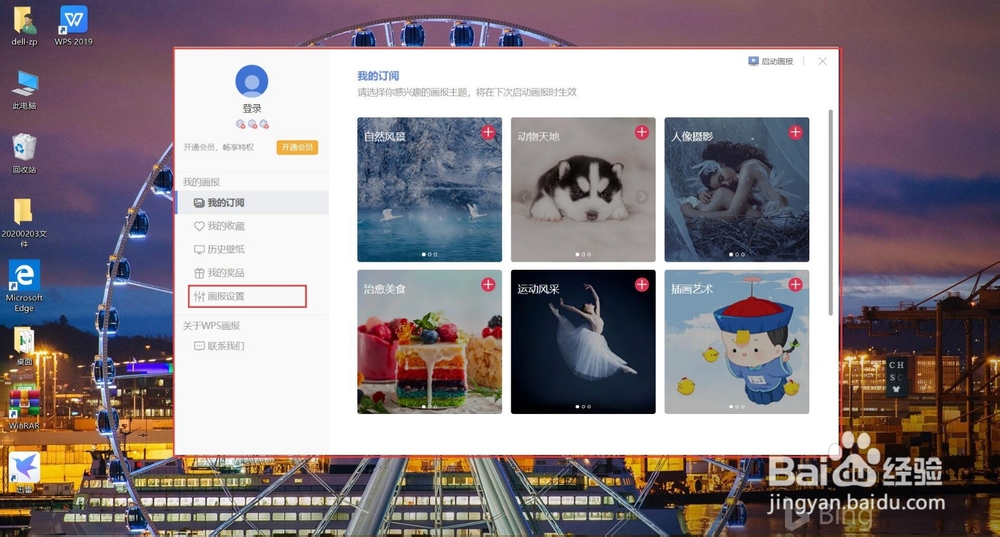Screen dimensions: 1000x537
Task: Open the Recycle Bin desktop icon
Action: point(24,154)
